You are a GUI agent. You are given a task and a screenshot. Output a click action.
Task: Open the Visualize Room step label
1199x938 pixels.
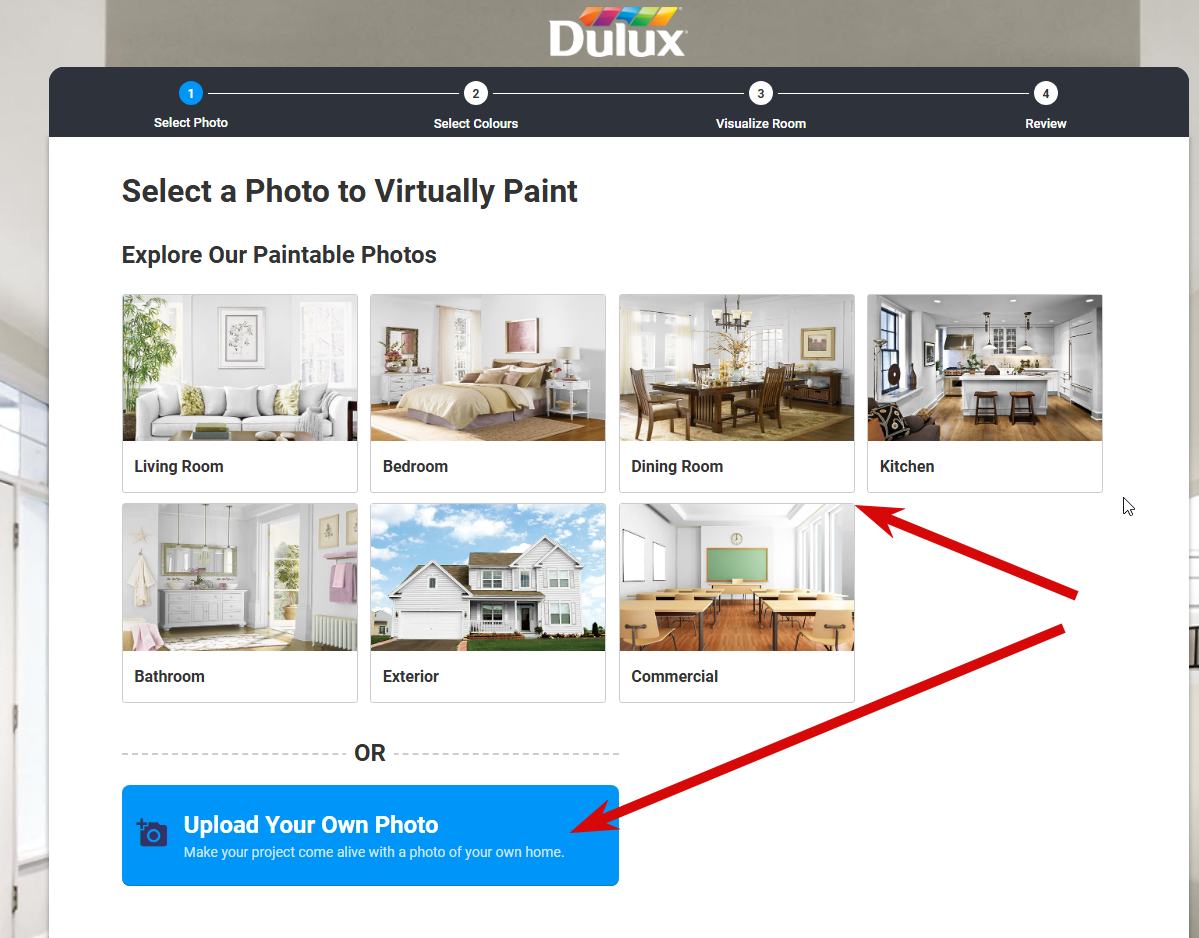(x=760, y=123)
